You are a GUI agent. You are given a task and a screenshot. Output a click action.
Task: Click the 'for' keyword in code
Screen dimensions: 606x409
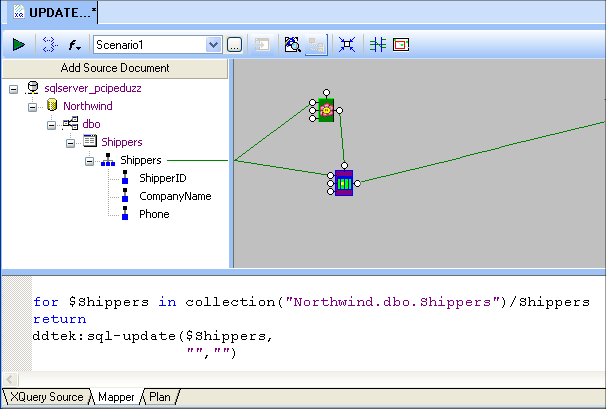[x=46, y=302]
